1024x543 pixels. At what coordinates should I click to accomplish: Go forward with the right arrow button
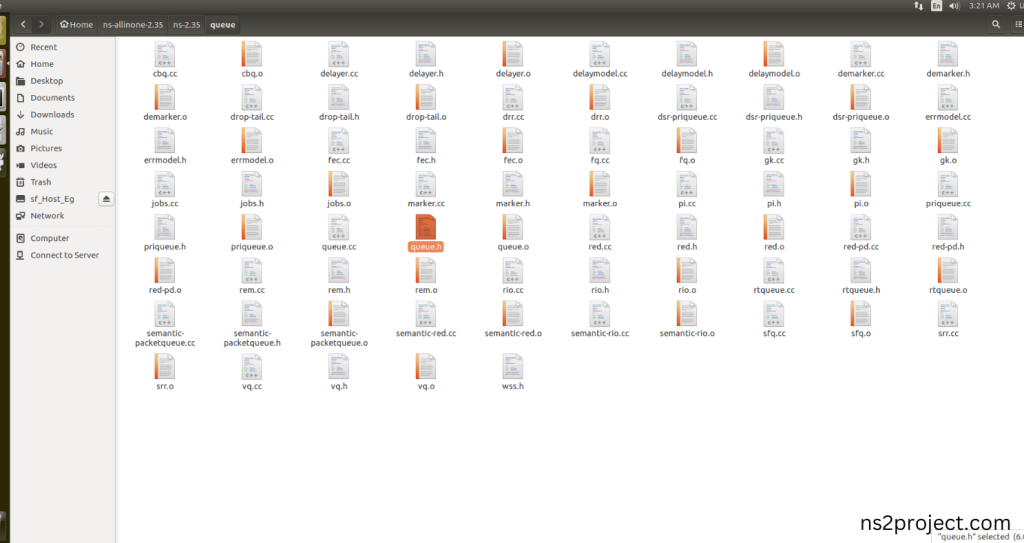(x=41, y=24)
